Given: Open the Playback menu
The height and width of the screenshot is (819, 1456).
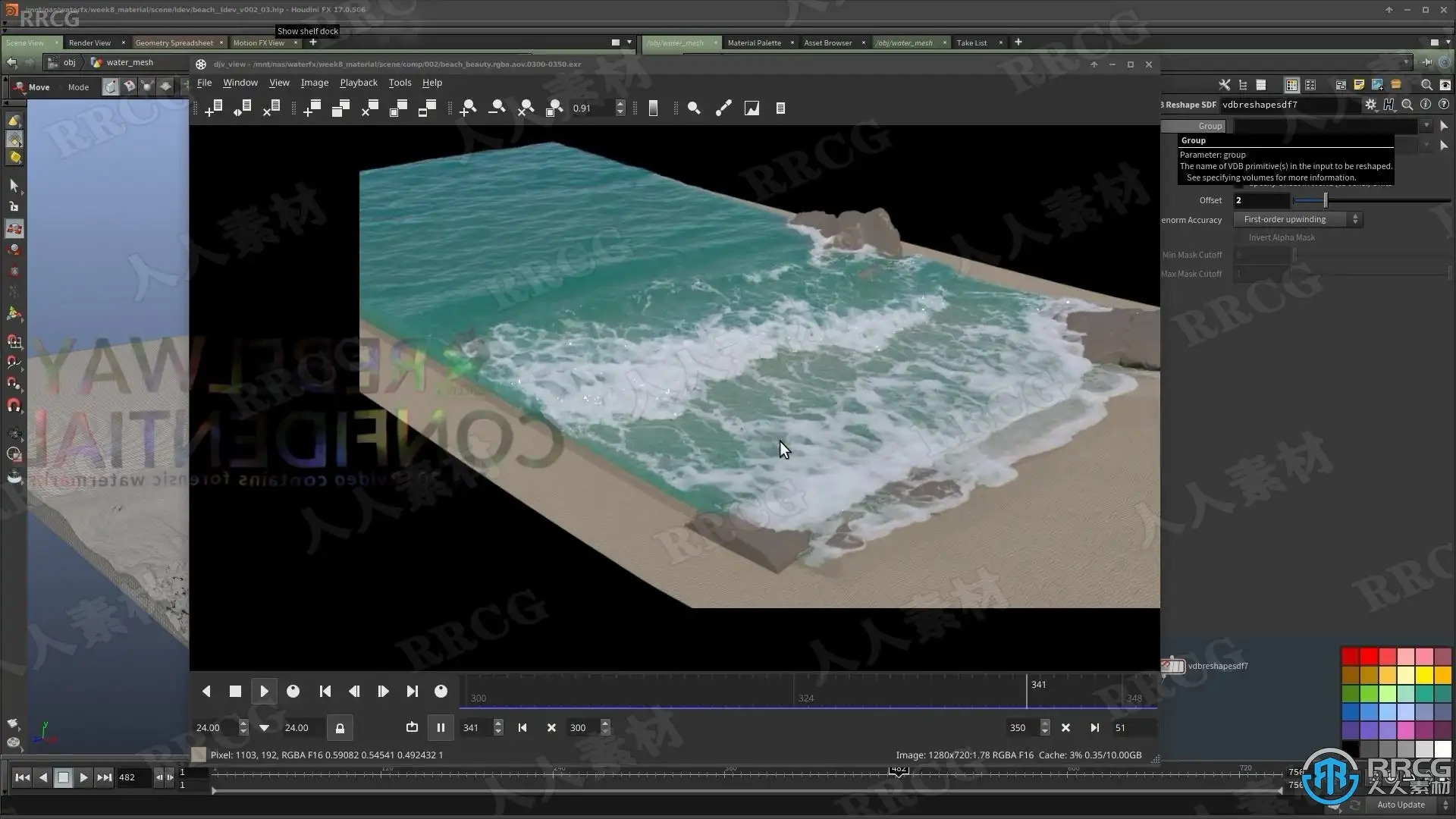Looking at the screenshot, I should click(x=358, y=83).
